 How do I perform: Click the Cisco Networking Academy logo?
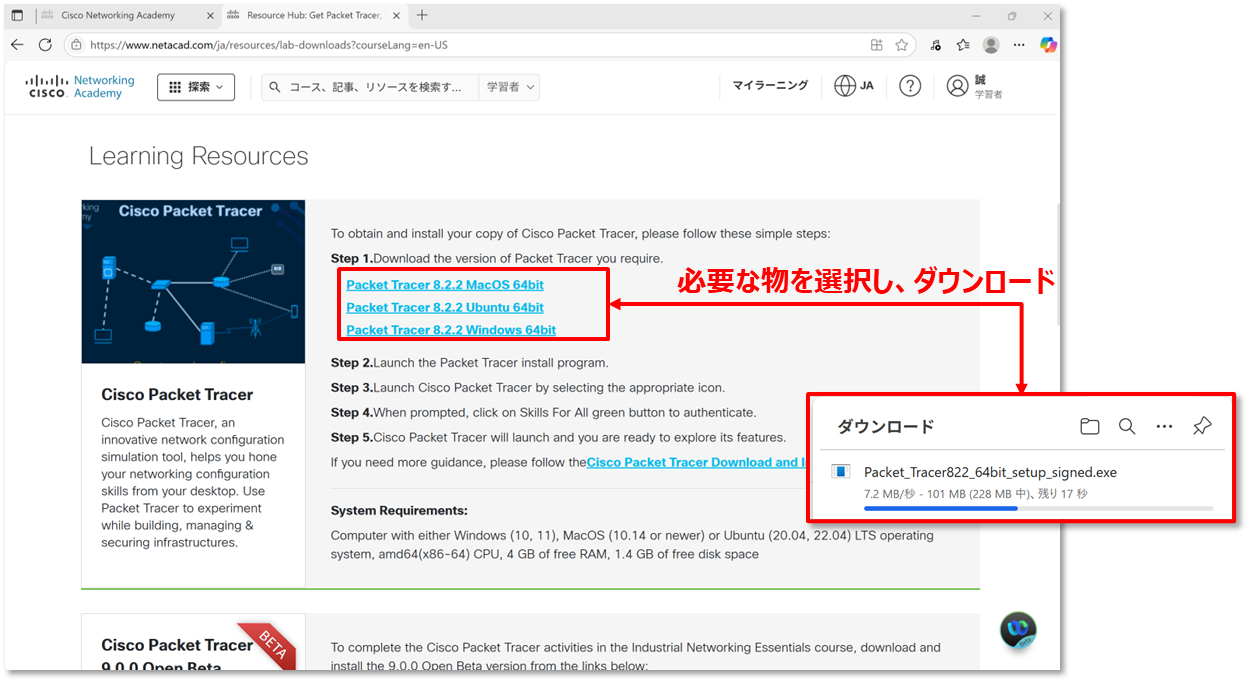80,87
